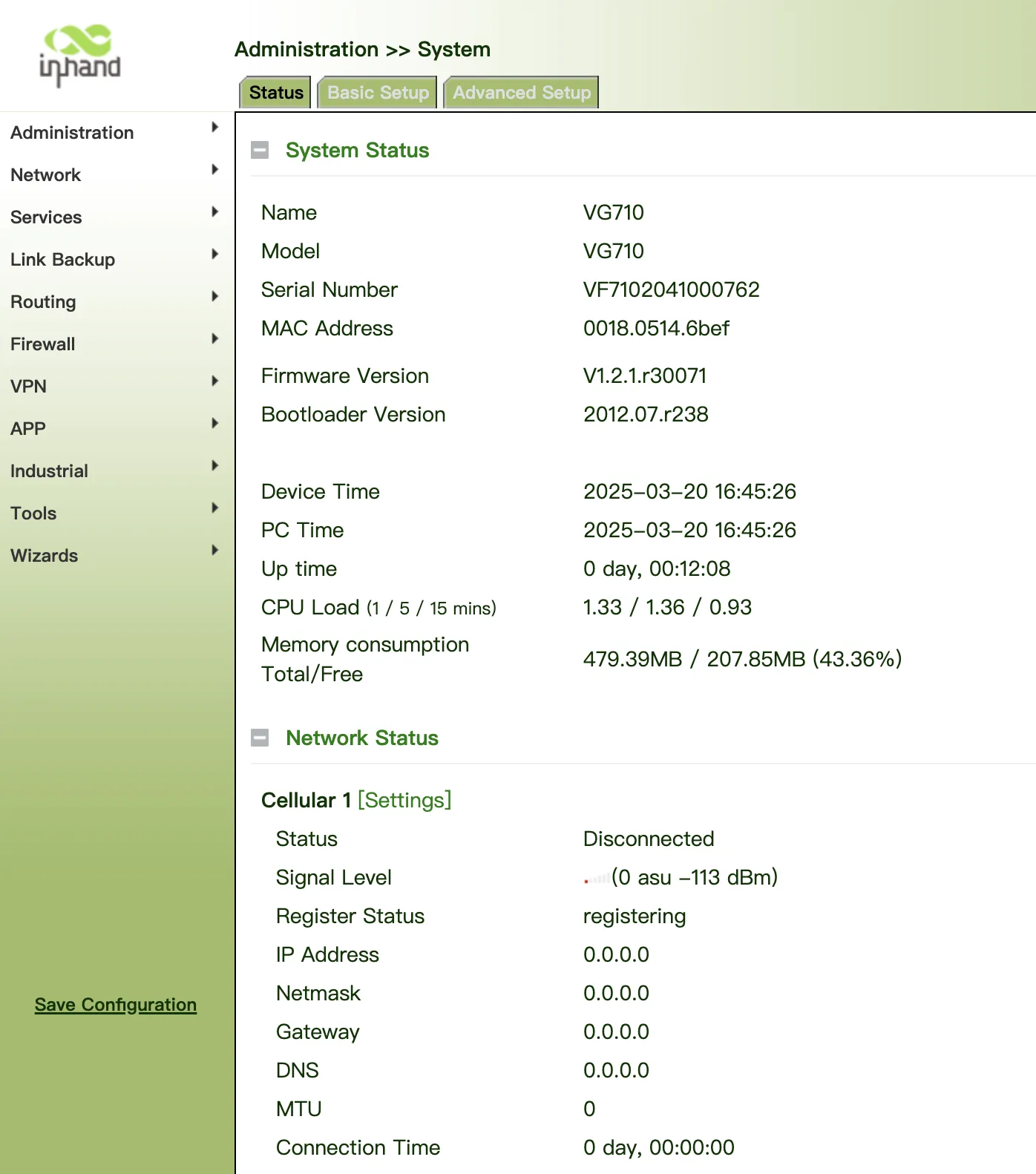Image resolution: width=1036 pixels, height=1174 pixels.
Task: Open the Routing sidebar menu
Action: [x=43, y=302]
